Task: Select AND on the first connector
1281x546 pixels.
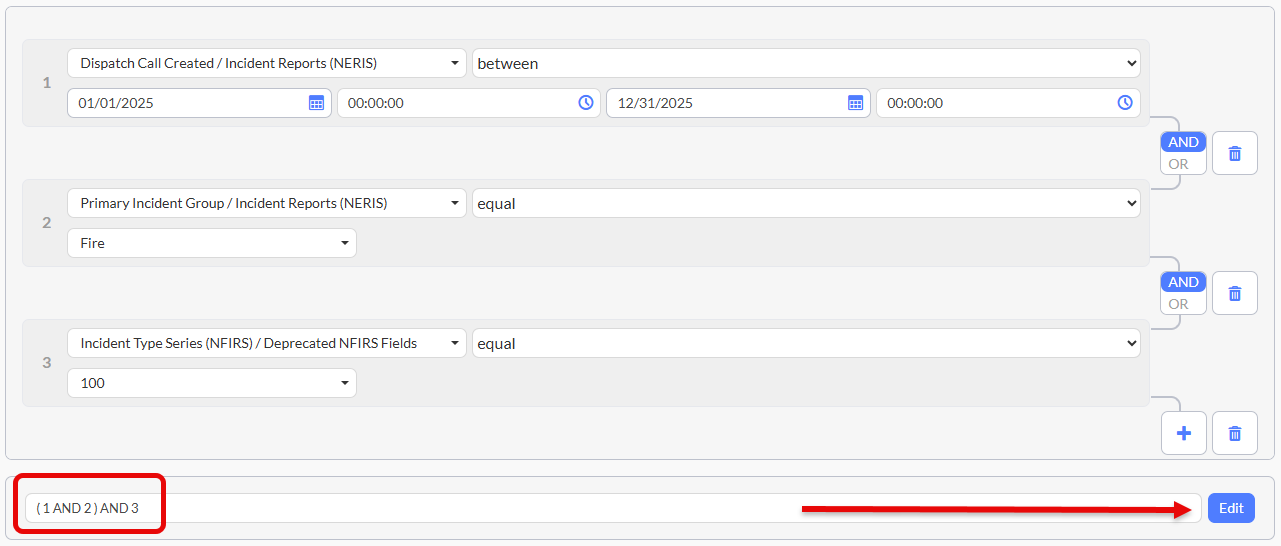Action: tap(1183, 142)
